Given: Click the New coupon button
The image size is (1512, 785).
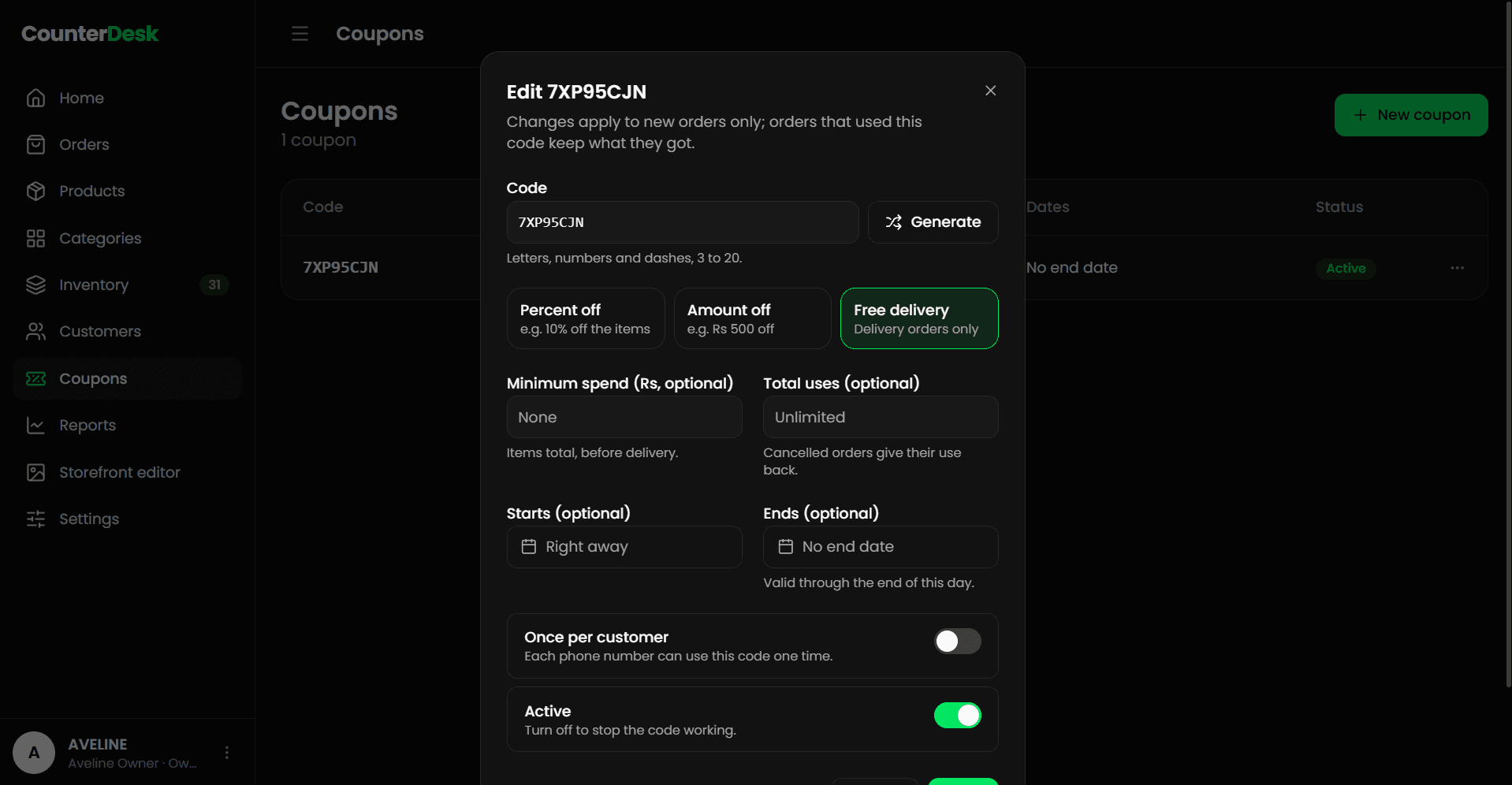Looking at the screenshot, I should click(x=1411, y=115).
